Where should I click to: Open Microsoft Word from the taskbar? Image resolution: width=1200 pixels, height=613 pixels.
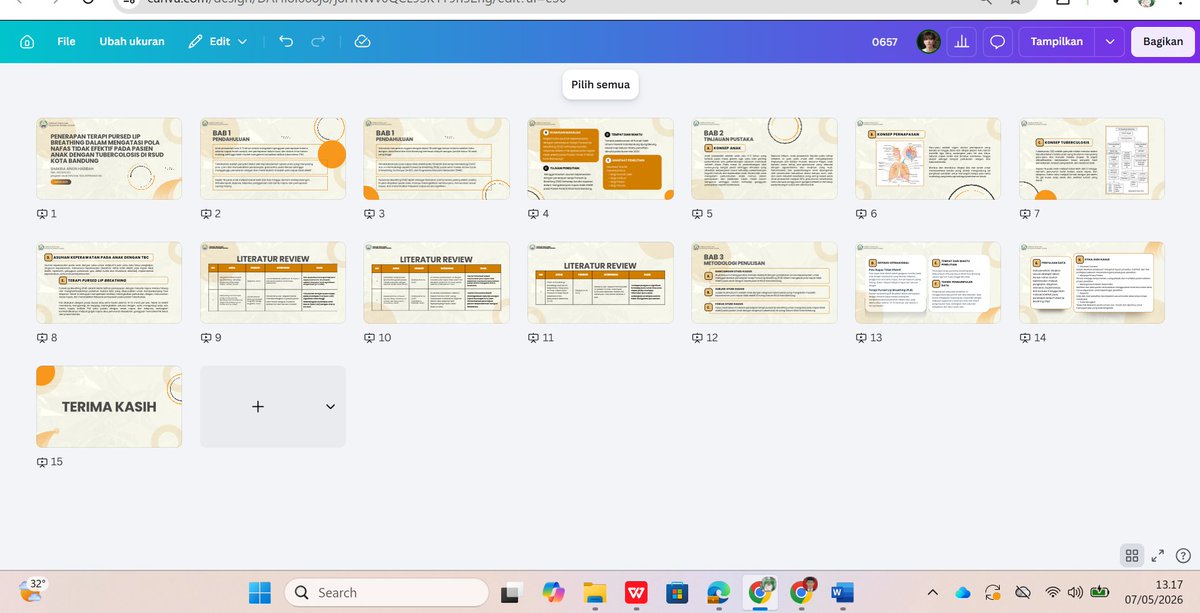tap(840, 592)
